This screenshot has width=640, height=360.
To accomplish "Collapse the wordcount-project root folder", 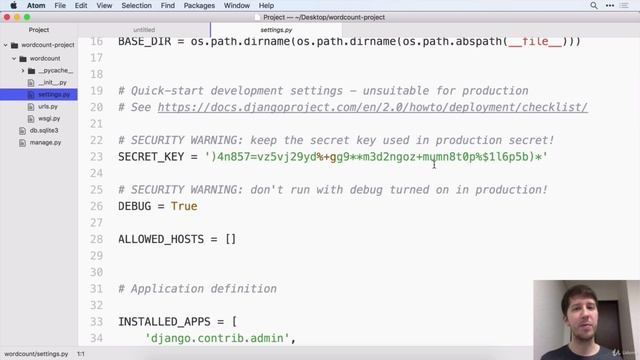I will coord(6,45).
